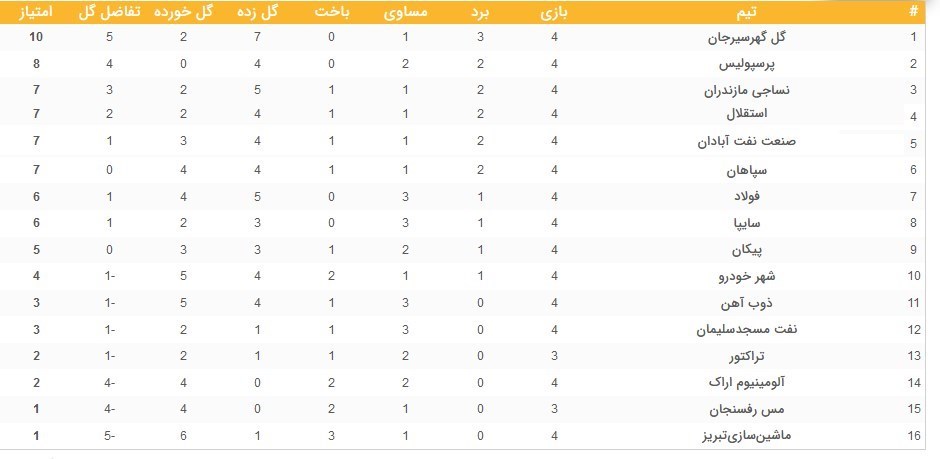Select team سپاهان in the table

(766, 171)
